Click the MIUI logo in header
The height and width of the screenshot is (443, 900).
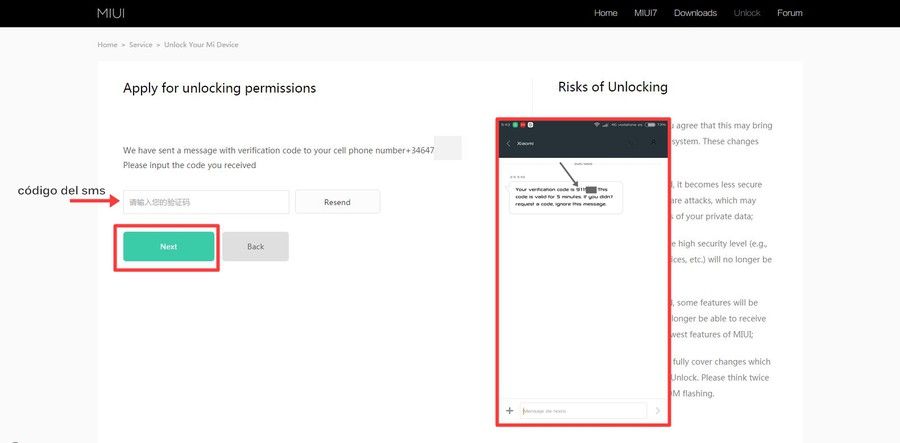[111, 13]
